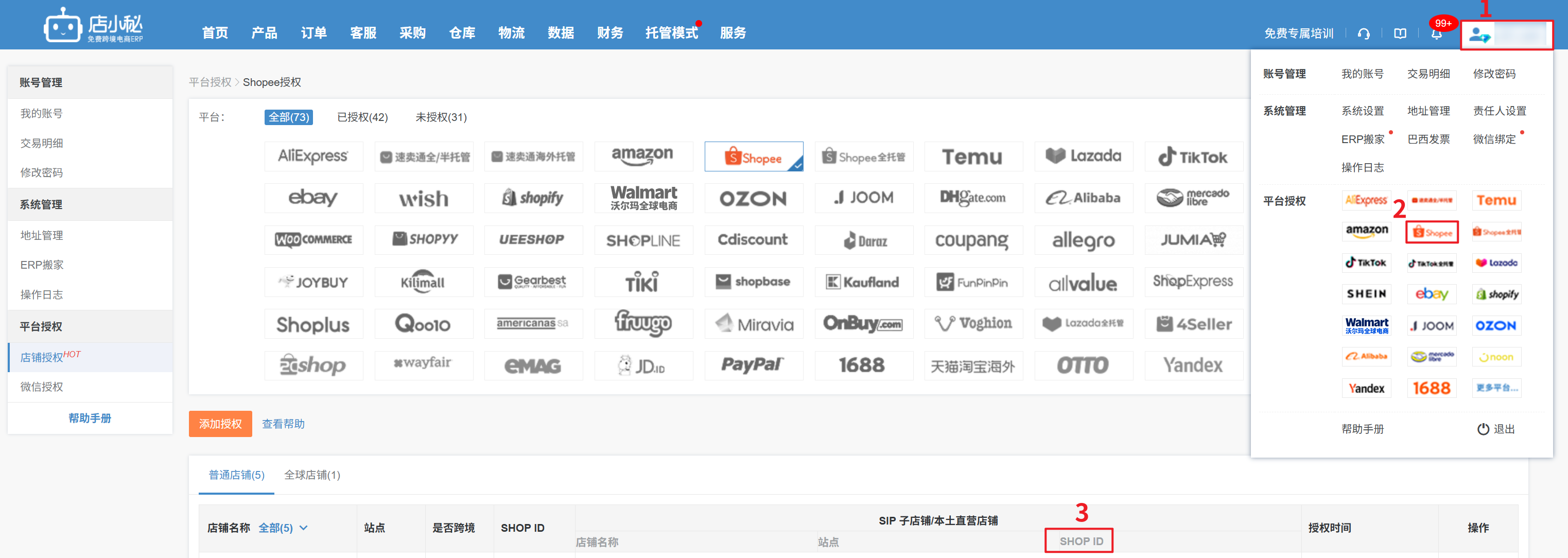1568x558 pixels.
Task: Click the user account avatar icon
Action: point(1478,34)
